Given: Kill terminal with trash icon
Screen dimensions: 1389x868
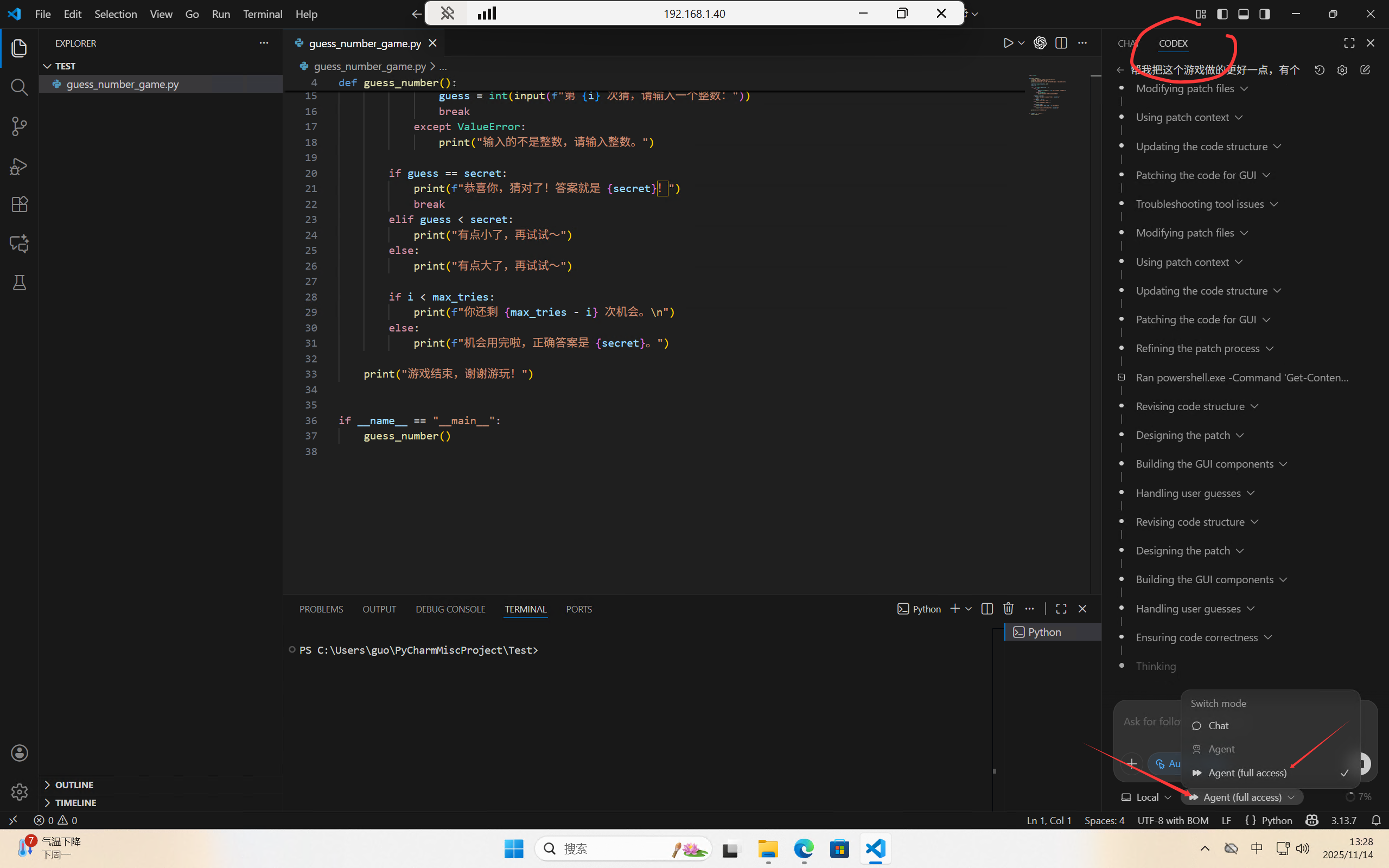Looking at the screenshot, I should click(x=1008, y=609).
